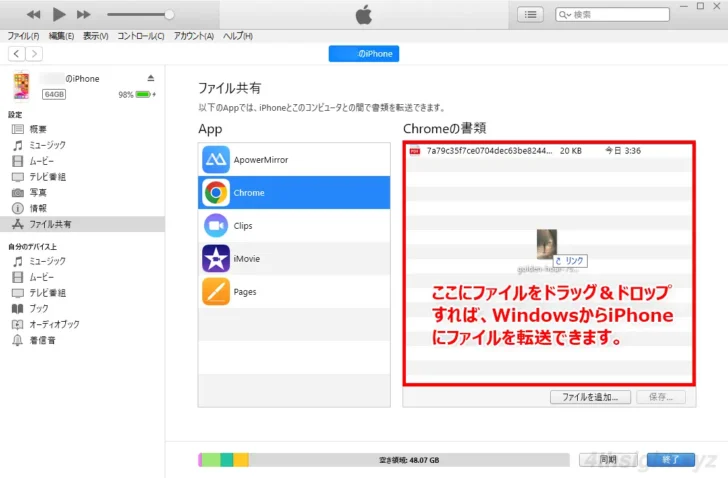Go back with the left chevron

tap(17, 54)
